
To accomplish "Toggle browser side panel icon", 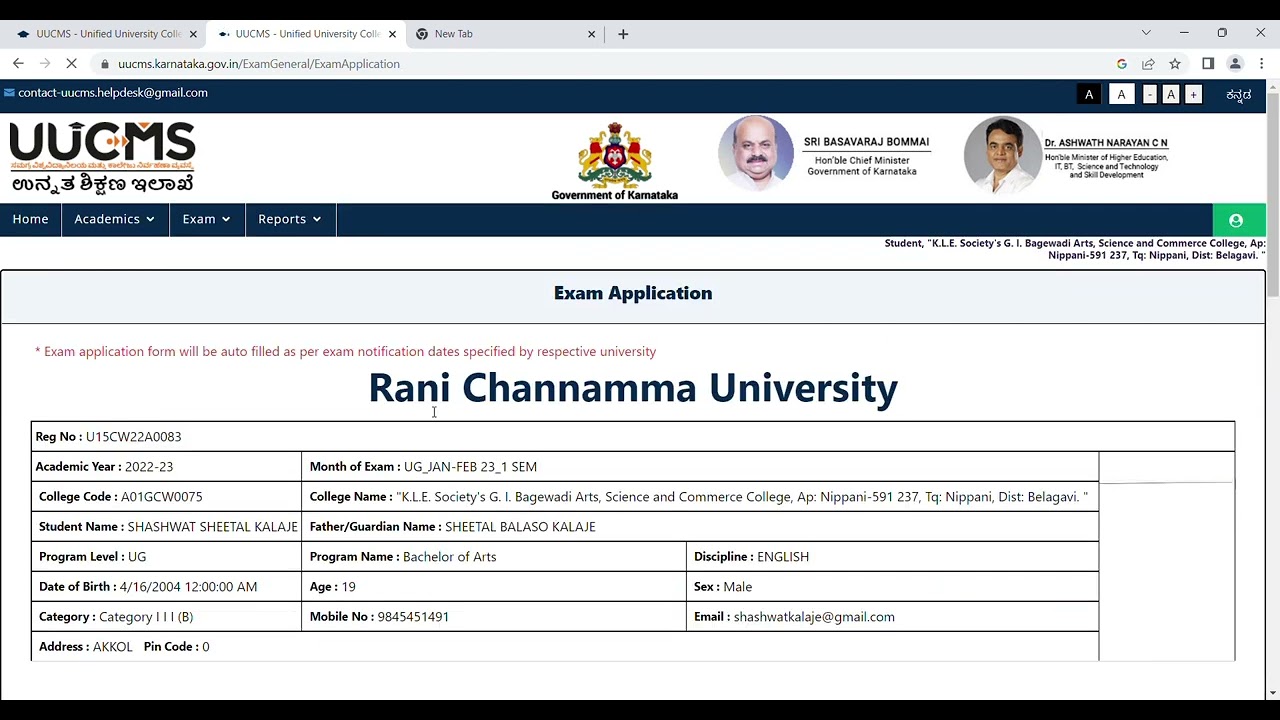I will coord(1208,64).
